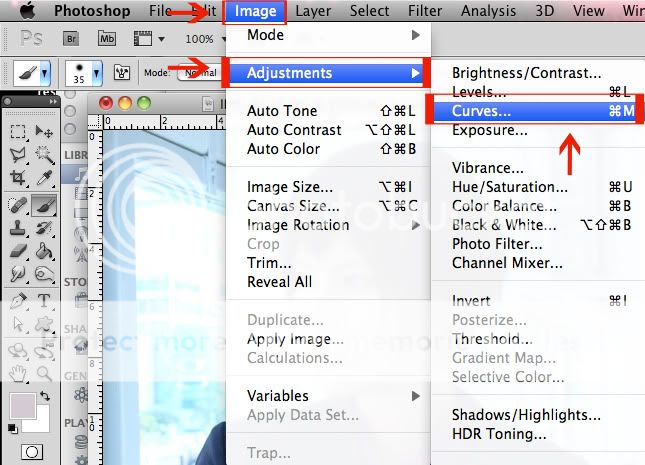Open the 3D menu
This screenshot has height=465, width=645.
click(545, 11)
